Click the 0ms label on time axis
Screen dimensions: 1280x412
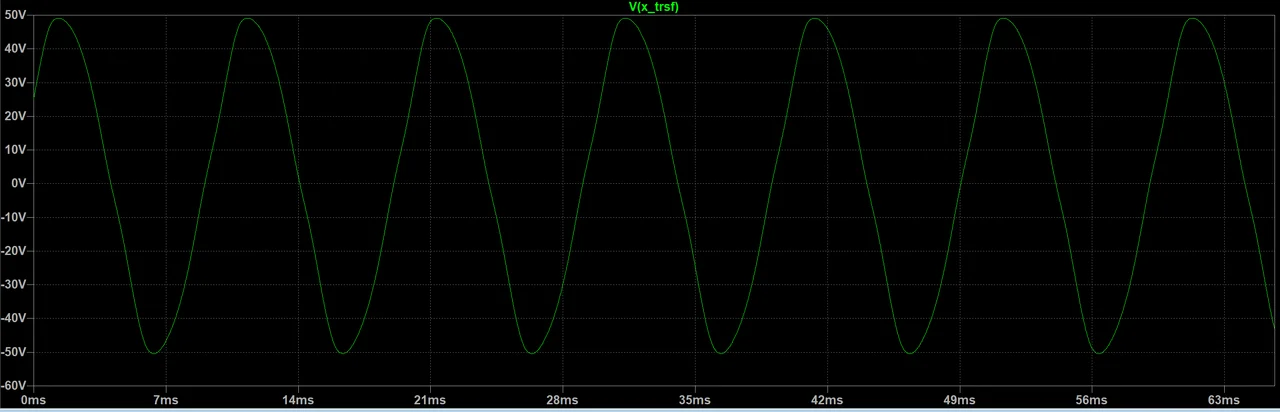pos(33,401)
